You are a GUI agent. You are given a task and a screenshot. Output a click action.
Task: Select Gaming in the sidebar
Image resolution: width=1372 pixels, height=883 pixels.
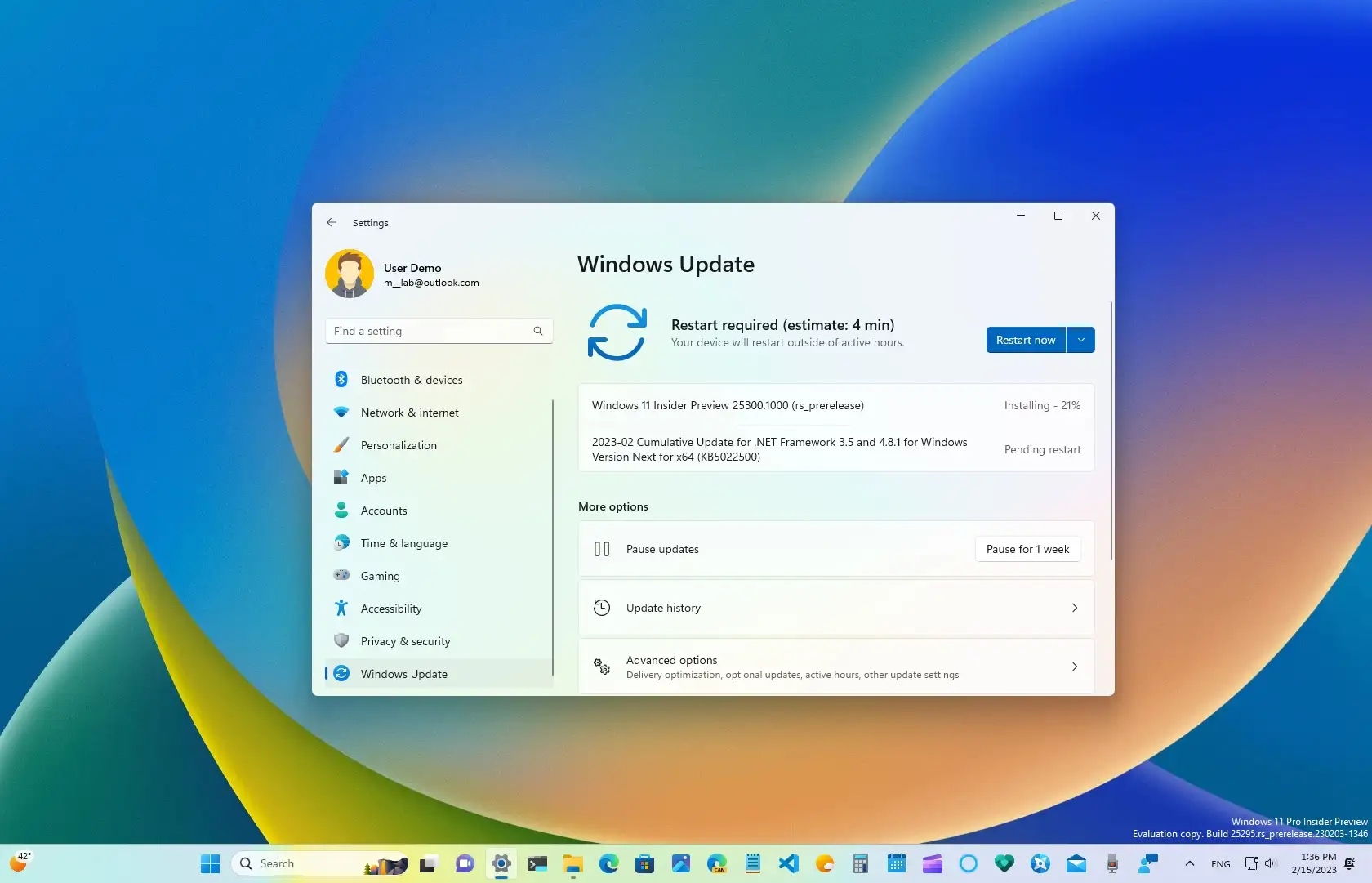(439, 576)
